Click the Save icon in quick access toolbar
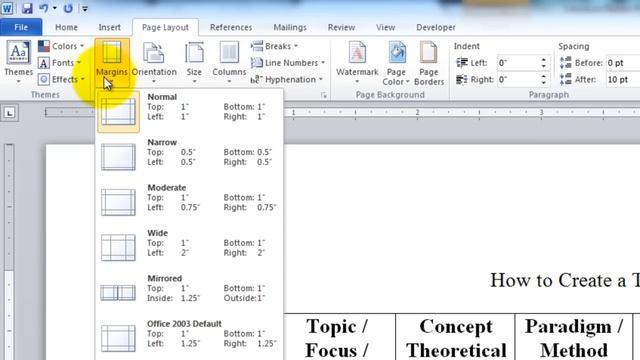The width and height of the screenshot is (640, 360). (x=27, y=8)
